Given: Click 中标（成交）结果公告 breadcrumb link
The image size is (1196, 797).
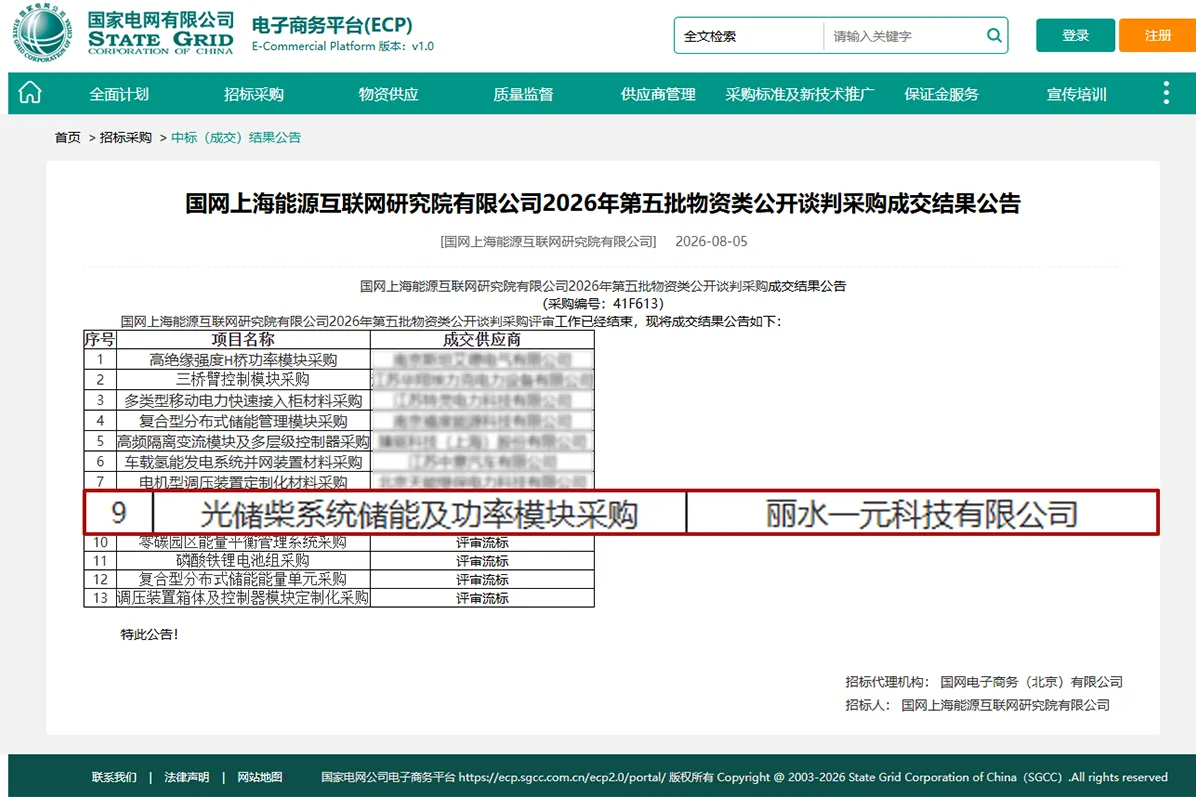Looking at the screenshot, I should pos(236,137).
